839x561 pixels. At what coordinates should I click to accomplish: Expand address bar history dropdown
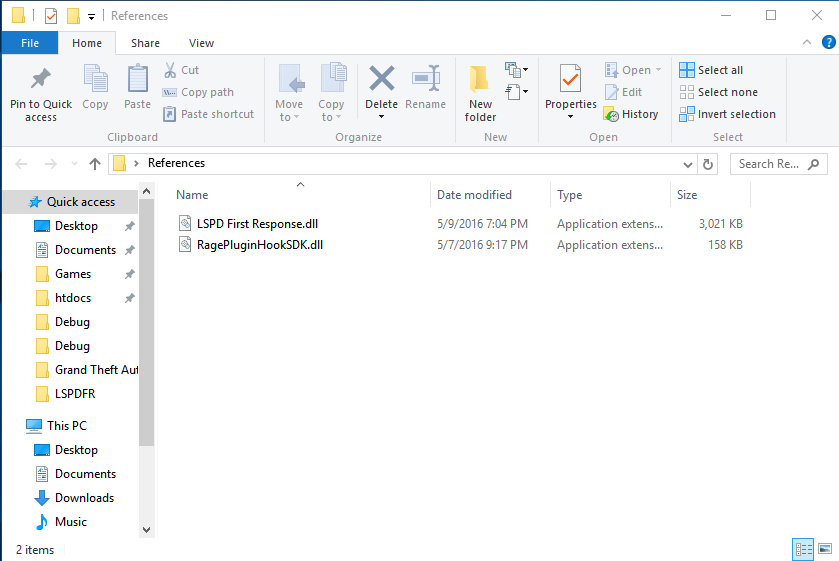pos(688,164)
